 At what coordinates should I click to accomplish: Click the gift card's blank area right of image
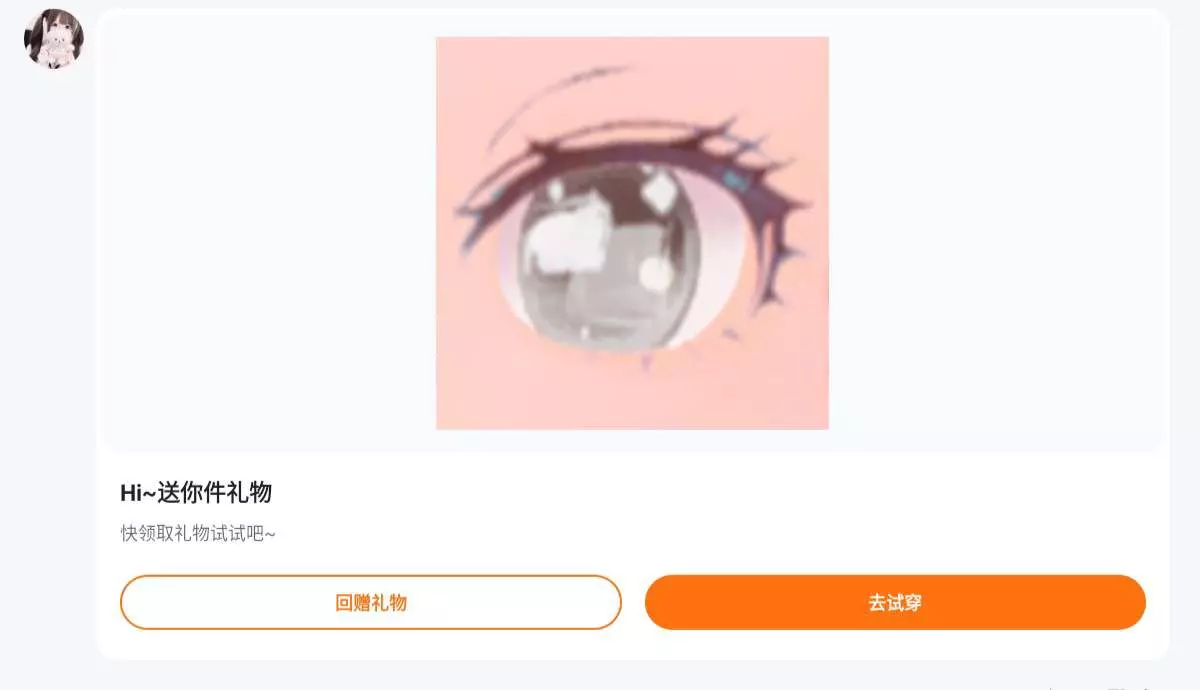(x=998, y=230)
